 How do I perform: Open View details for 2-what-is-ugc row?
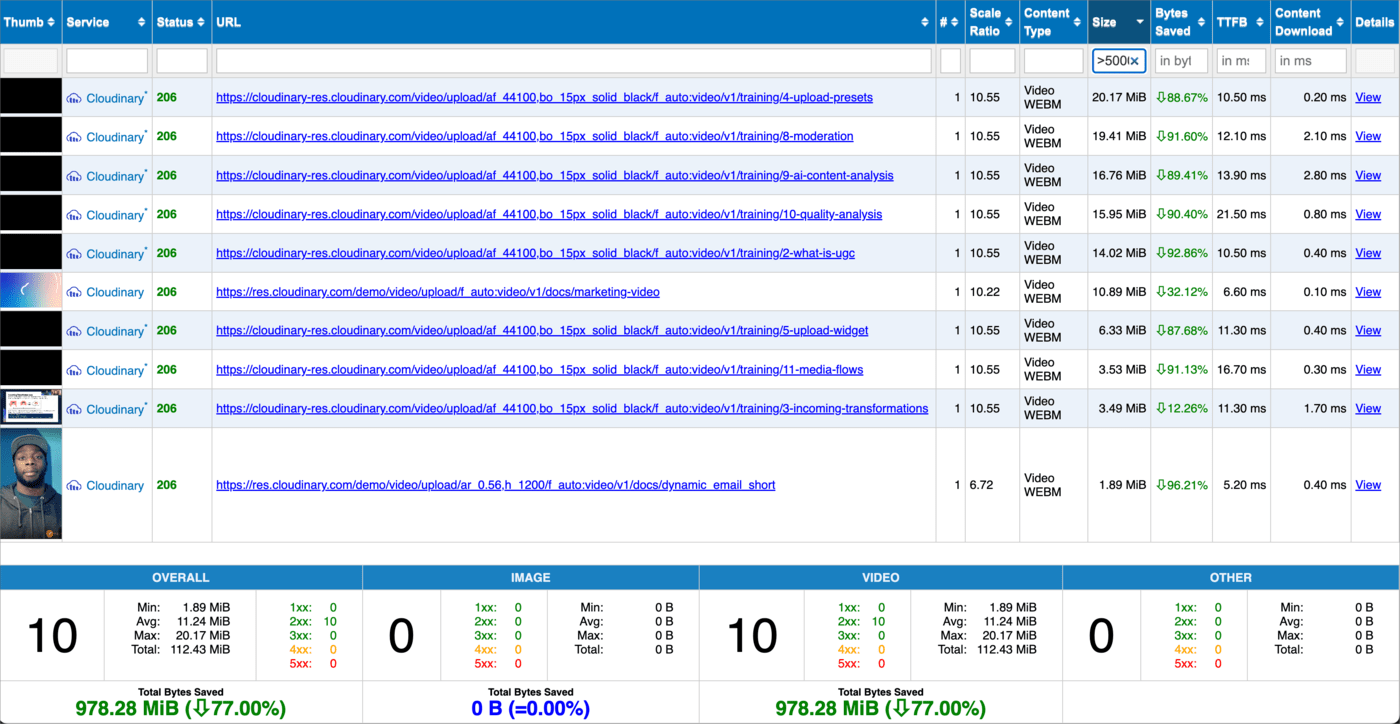[1368, 253]
